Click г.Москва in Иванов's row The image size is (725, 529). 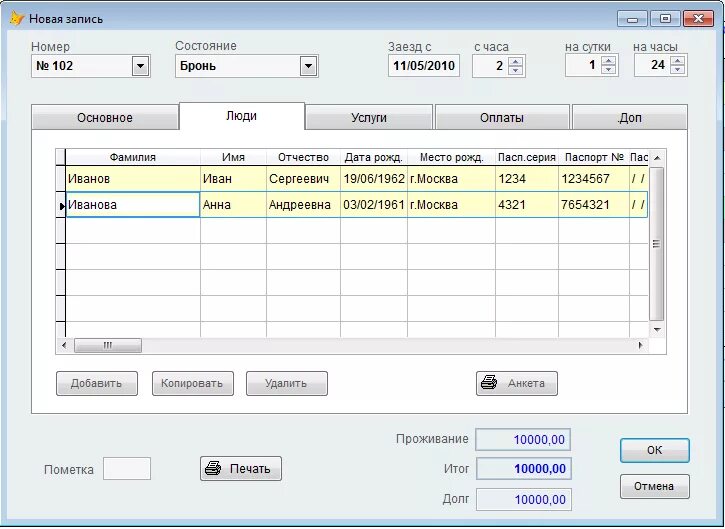(x=451, y=178)
